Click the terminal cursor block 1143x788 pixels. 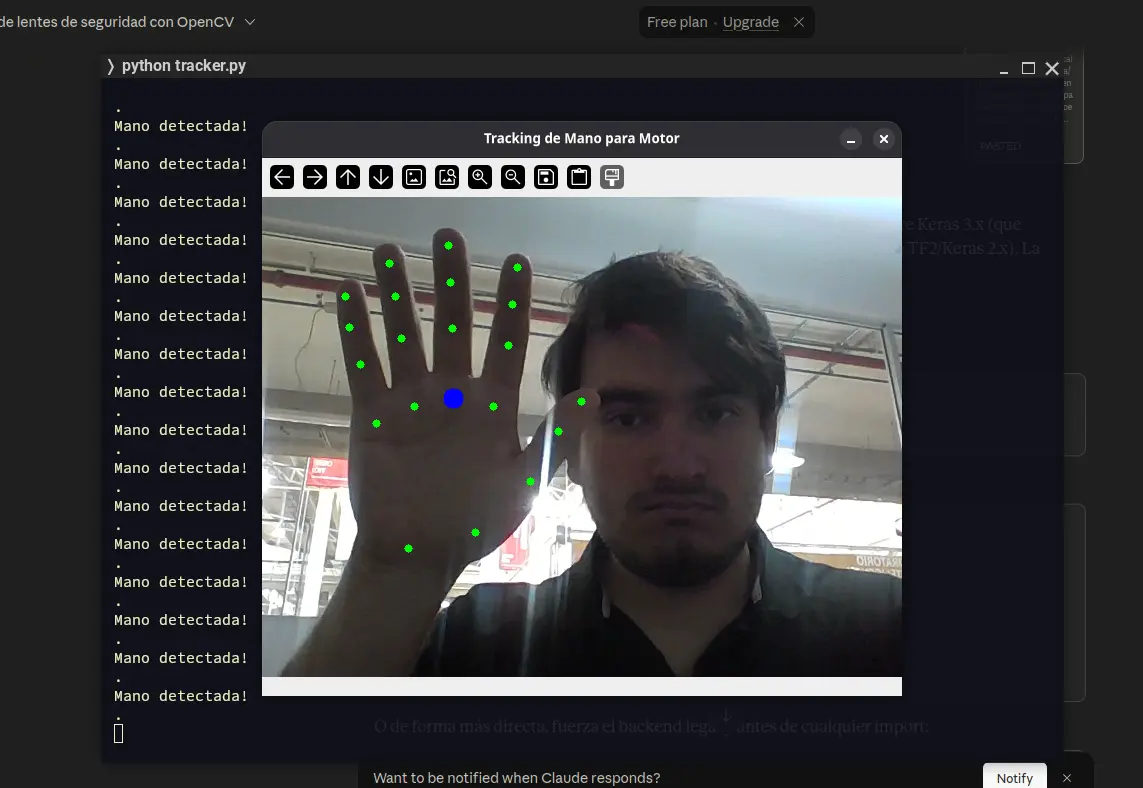(x=119, y=733)
